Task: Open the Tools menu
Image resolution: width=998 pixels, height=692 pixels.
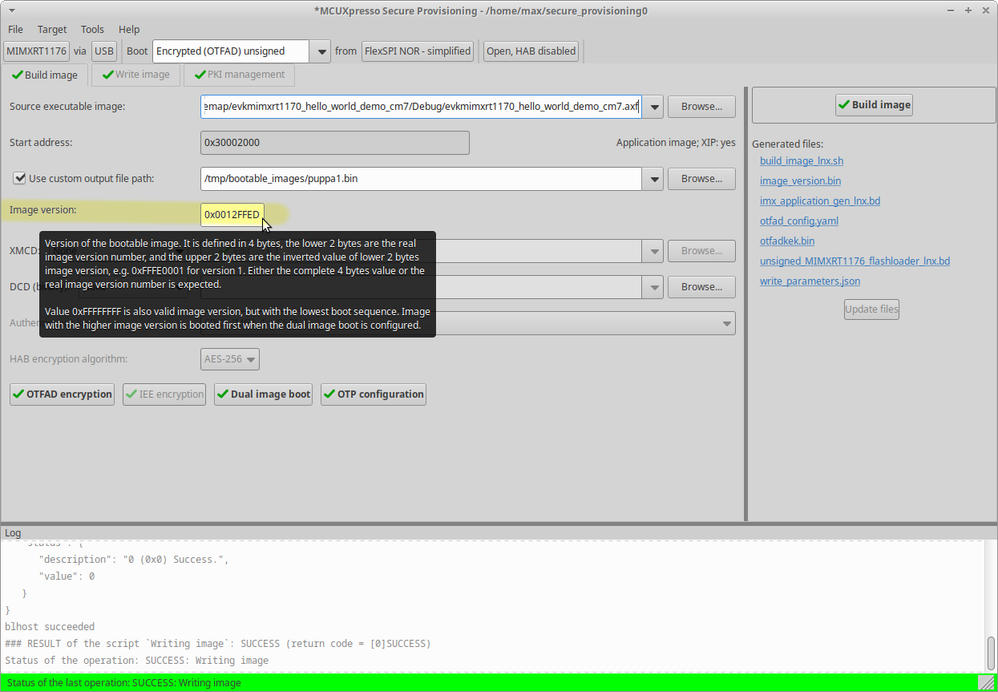Action: [92, 29]
